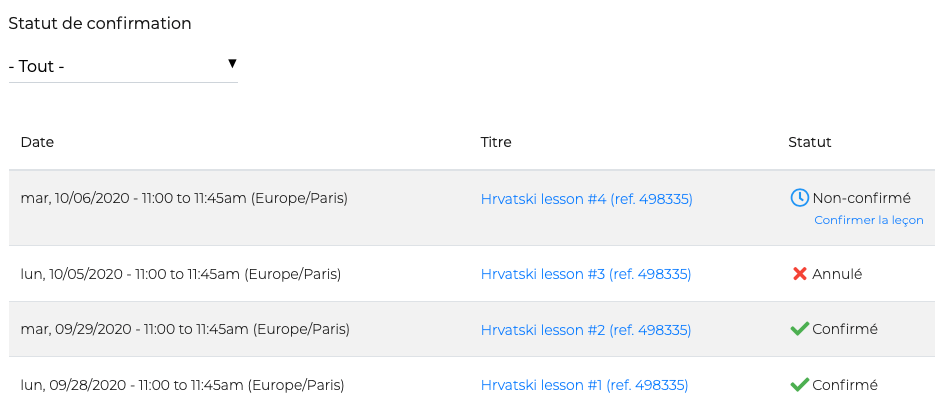Screen dimensions: 935x414
Task: Select the mar, 09/29/2020 date cell
Action: pos(182,329)
